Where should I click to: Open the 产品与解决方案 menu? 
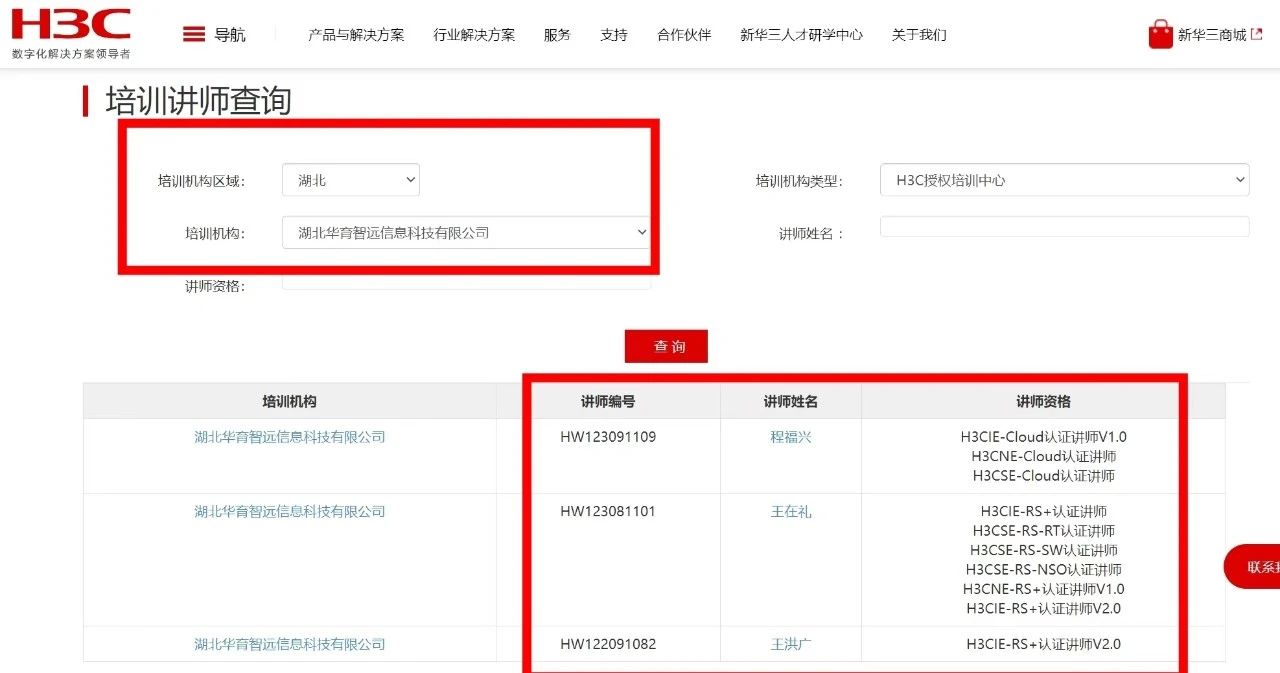click(x=356, y=35)
